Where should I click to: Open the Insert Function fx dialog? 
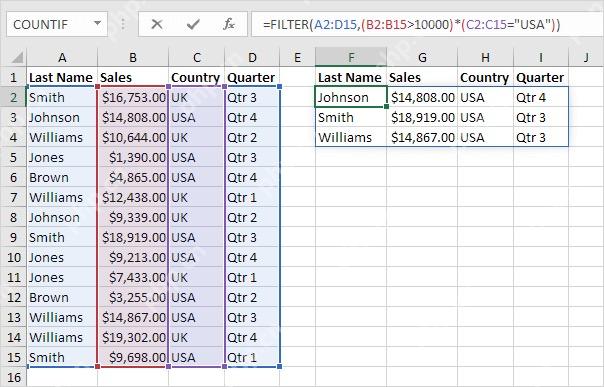pyautogui.click(x=229, y=24)
